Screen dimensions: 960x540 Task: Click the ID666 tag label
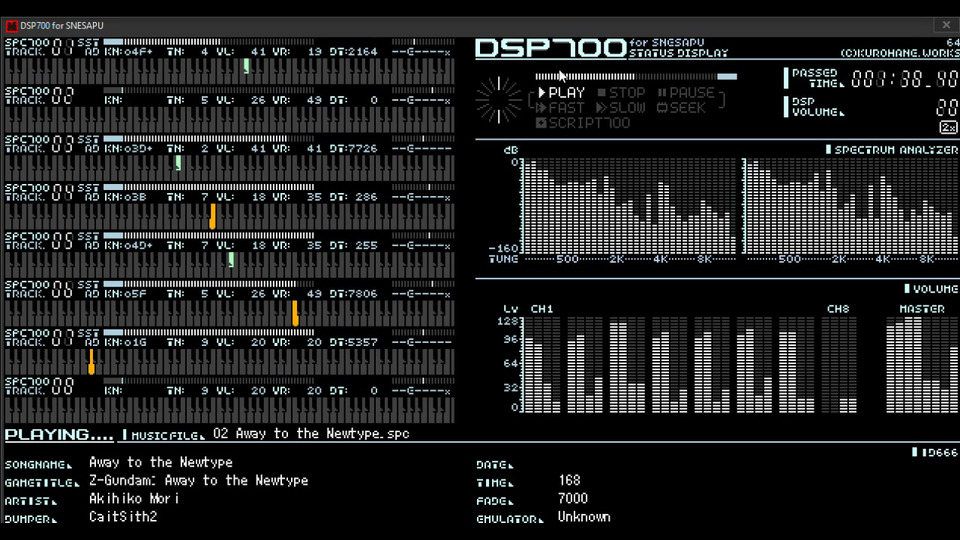coord(935,452)
